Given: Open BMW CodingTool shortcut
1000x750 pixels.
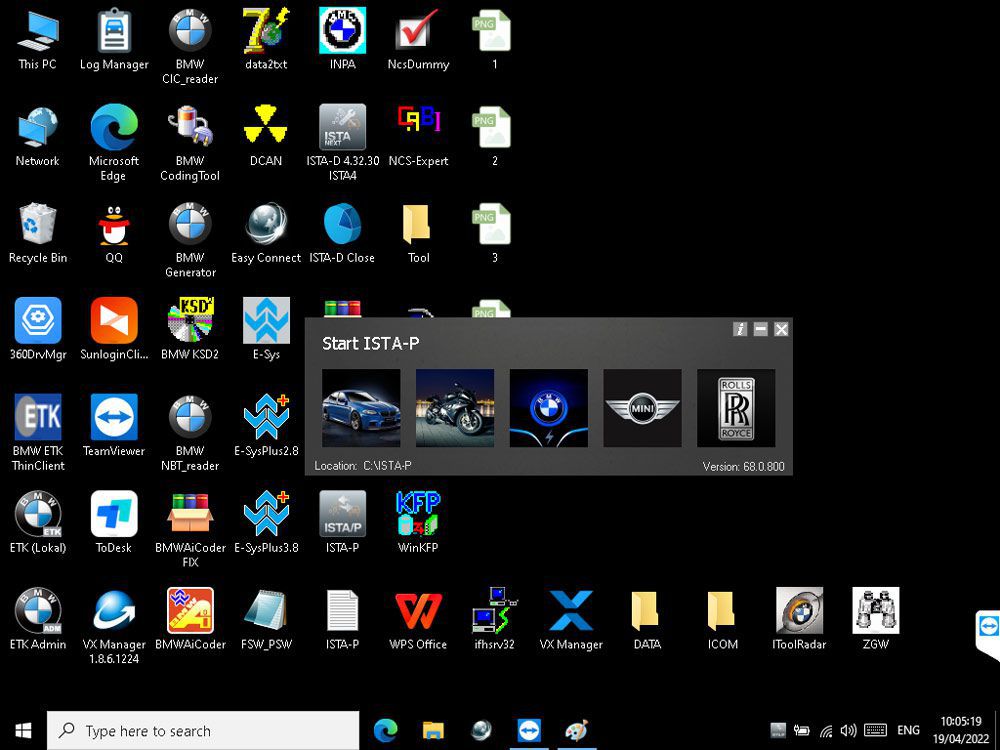Looking at the screenshot, I should (190, 143).
